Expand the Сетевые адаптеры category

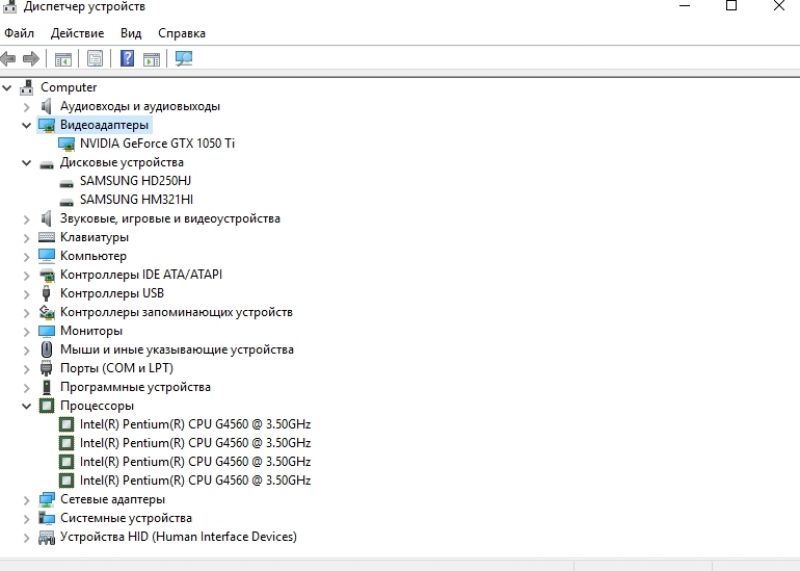[26, 500]
